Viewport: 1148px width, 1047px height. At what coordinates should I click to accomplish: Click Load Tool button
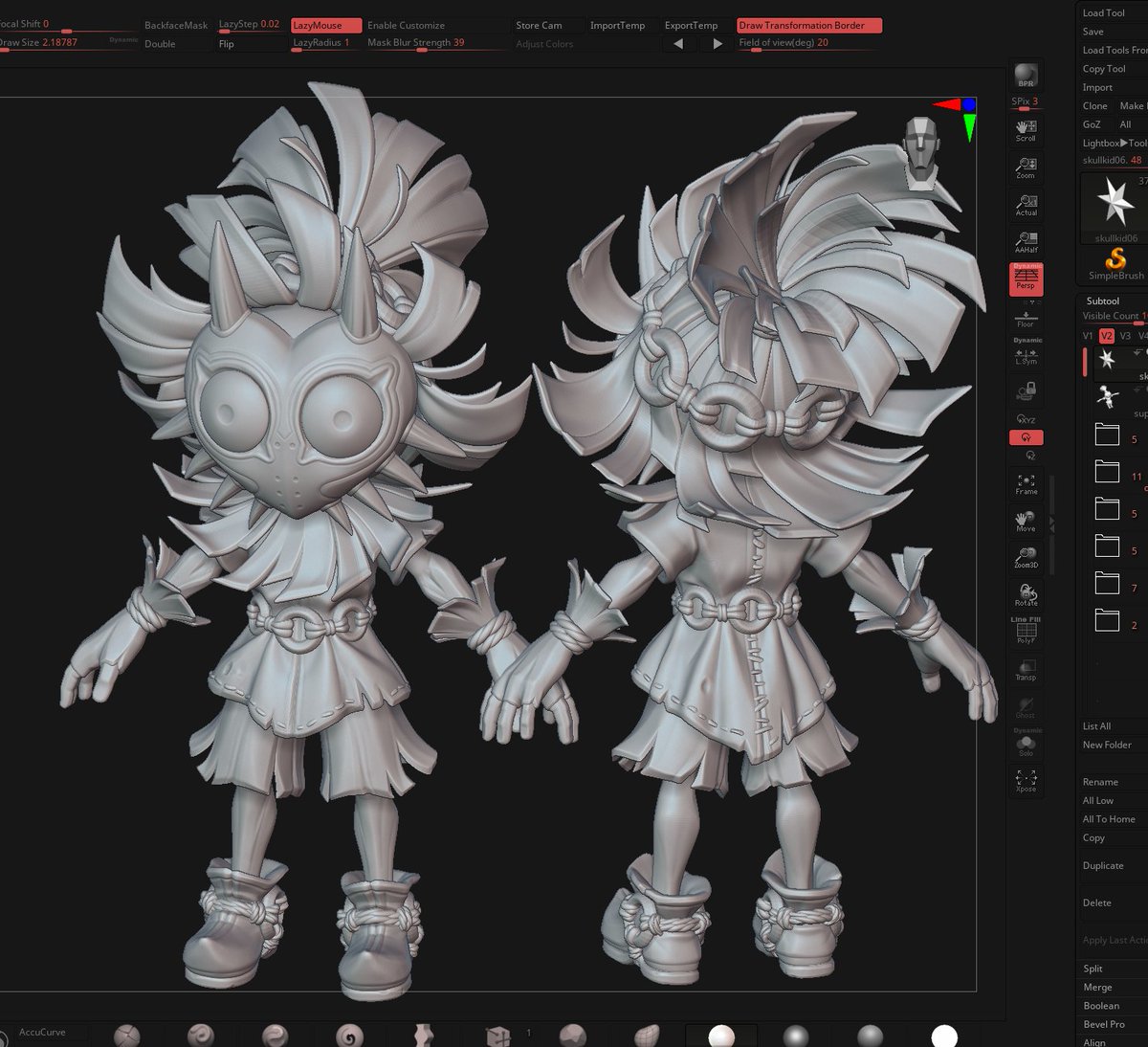pyautogui.click(x=1104, y=13)
